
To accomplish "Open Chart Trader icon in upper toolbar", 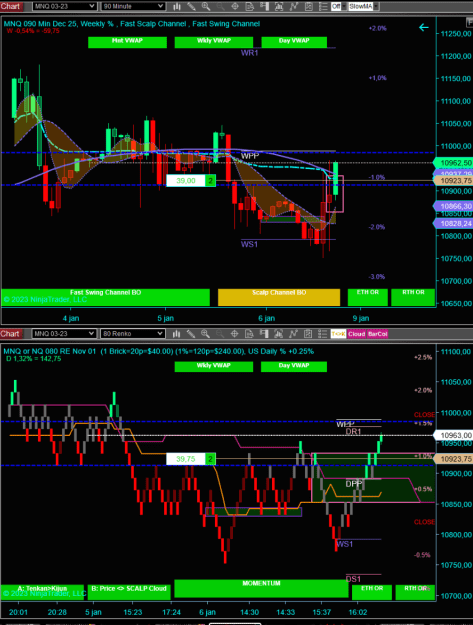I will tap(264, 6).
